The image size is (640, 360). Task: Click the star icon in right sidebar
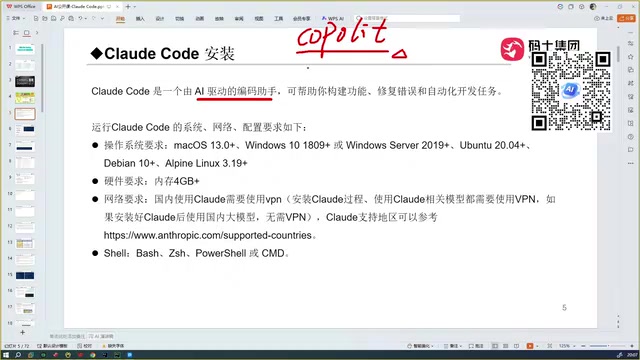[x=631, y=57]
